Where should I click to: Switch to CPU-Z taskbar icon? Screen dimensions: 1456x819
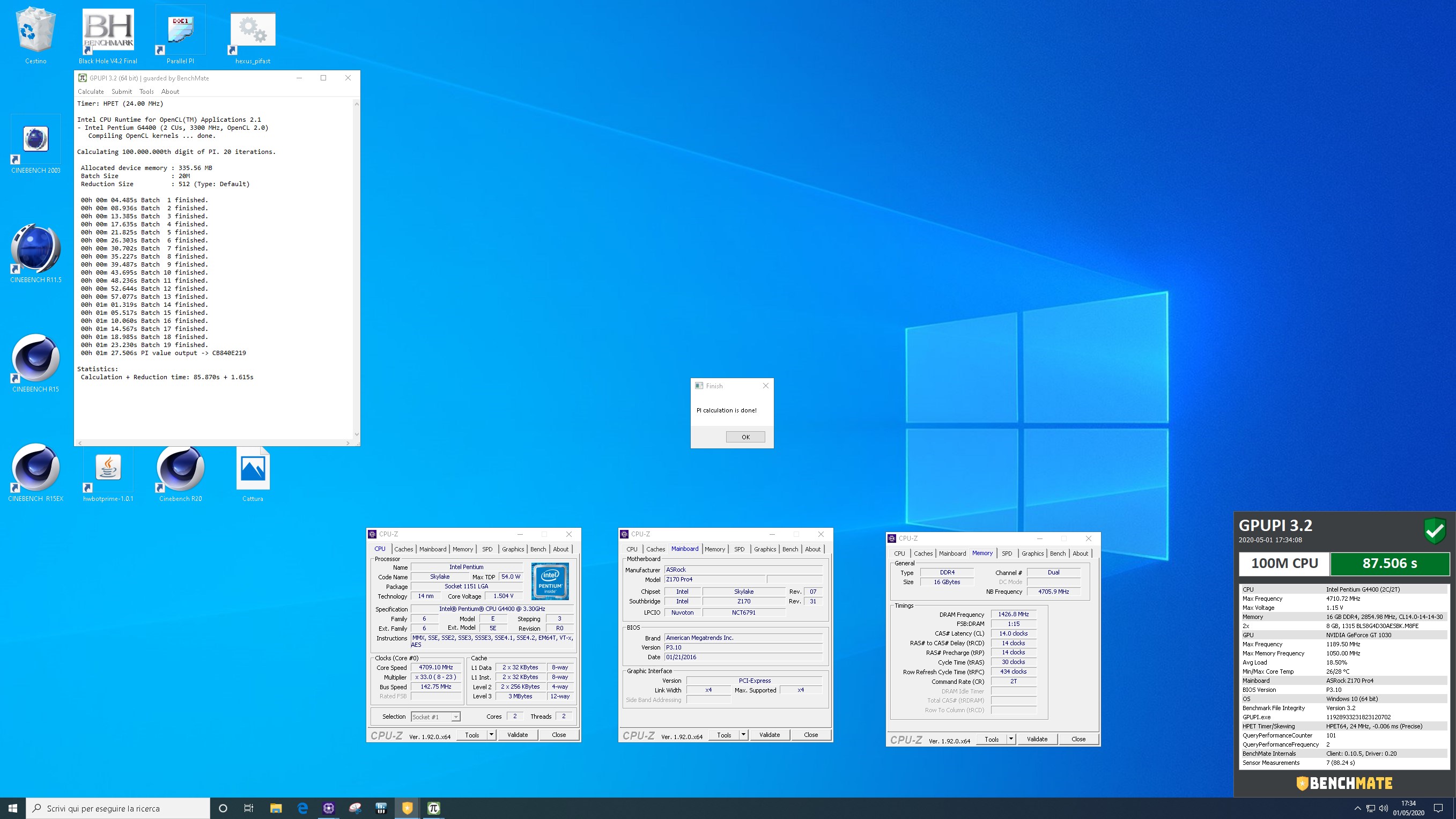pos(329,808)
